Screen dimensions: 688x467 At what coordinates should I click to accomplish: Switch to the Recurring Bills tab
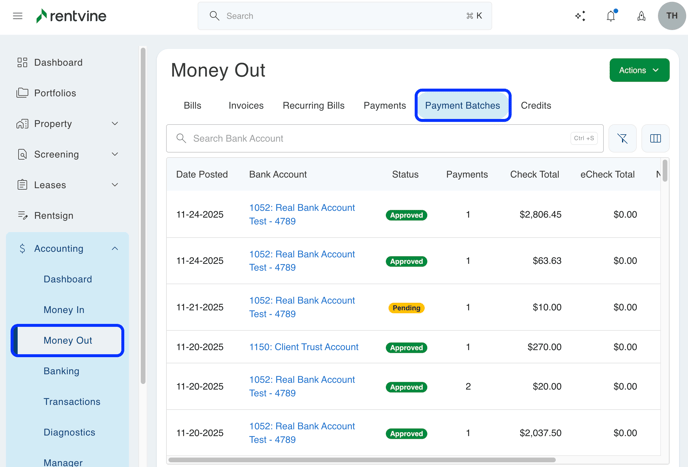(x=313, y=105)
